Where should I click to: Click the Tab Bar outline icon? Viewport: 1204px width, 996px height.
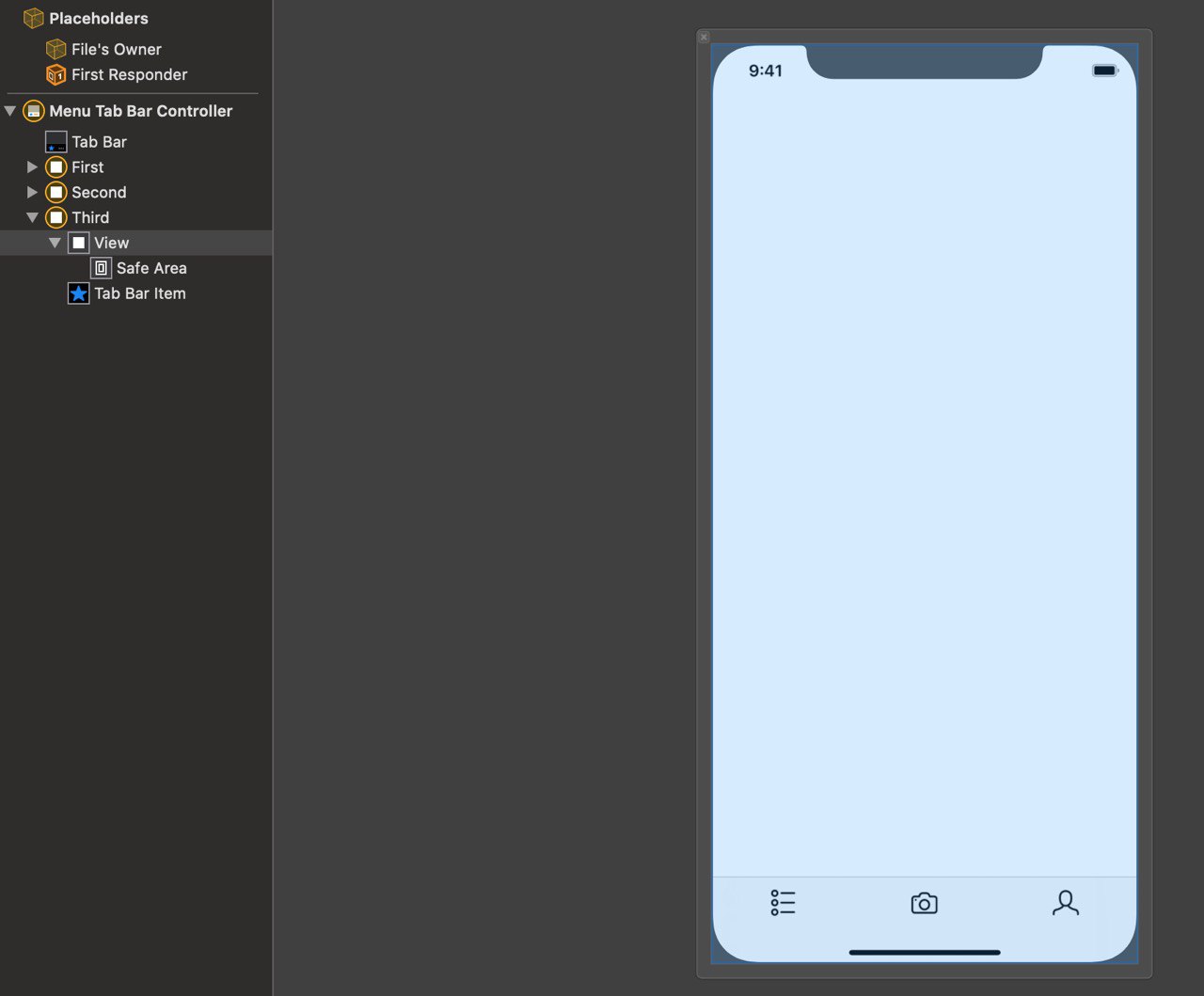(56, 142)
